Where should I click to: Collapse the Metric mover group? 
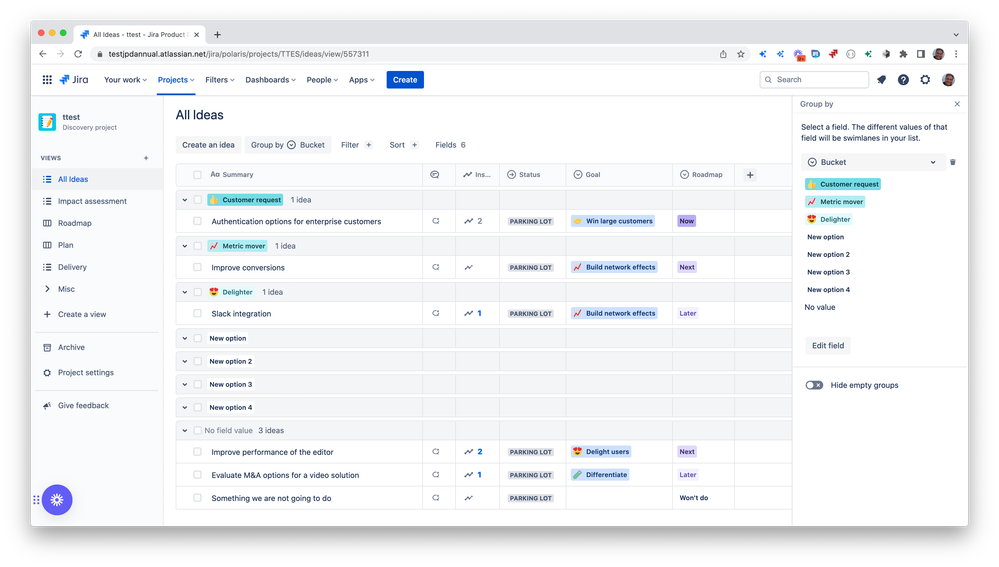coord(185,246)
